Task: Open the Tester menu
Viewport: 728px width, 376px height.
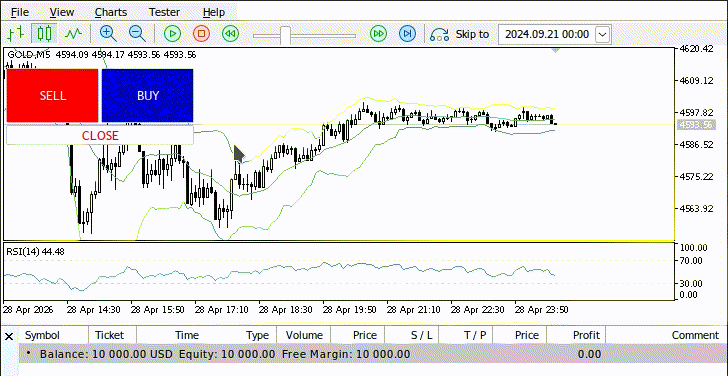Action: [x=164, y=12]
